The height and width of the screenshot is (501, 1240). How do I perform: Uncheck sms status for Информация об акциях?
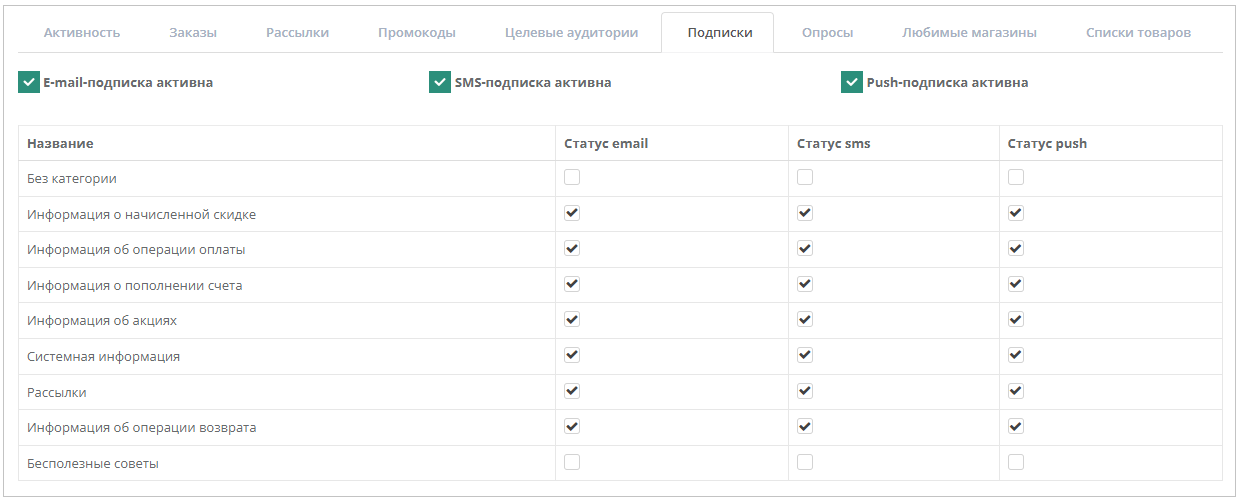click(x=805, y=319)
